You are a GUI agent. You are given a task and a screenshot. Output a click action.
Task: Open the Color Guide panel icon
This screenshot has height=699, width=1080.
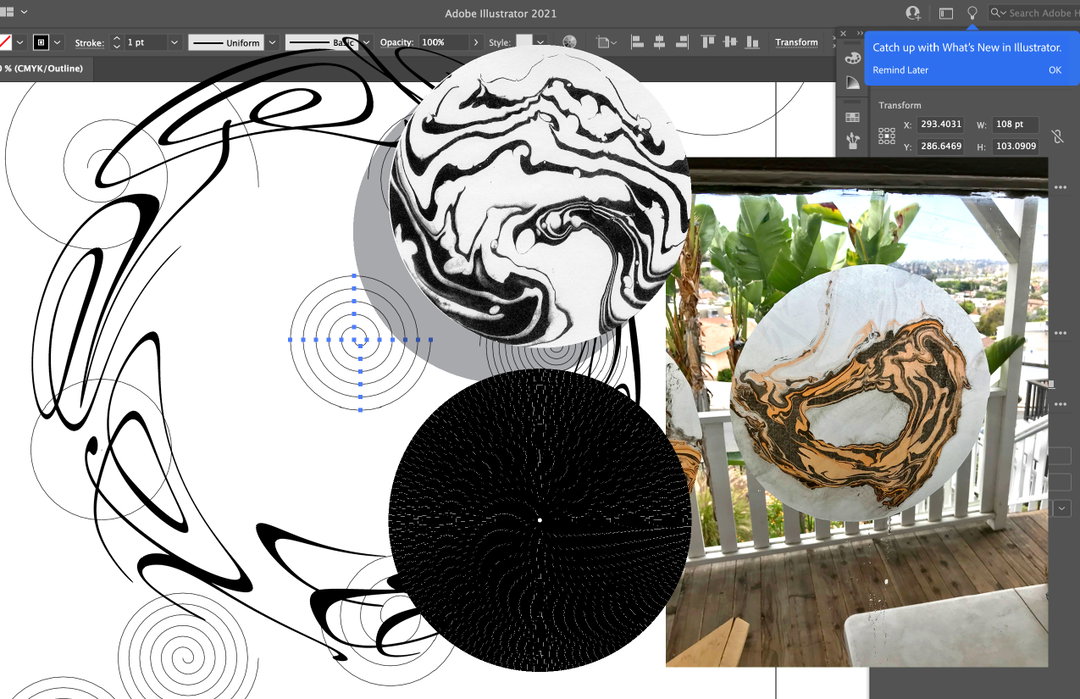click(x=853, y=83)
